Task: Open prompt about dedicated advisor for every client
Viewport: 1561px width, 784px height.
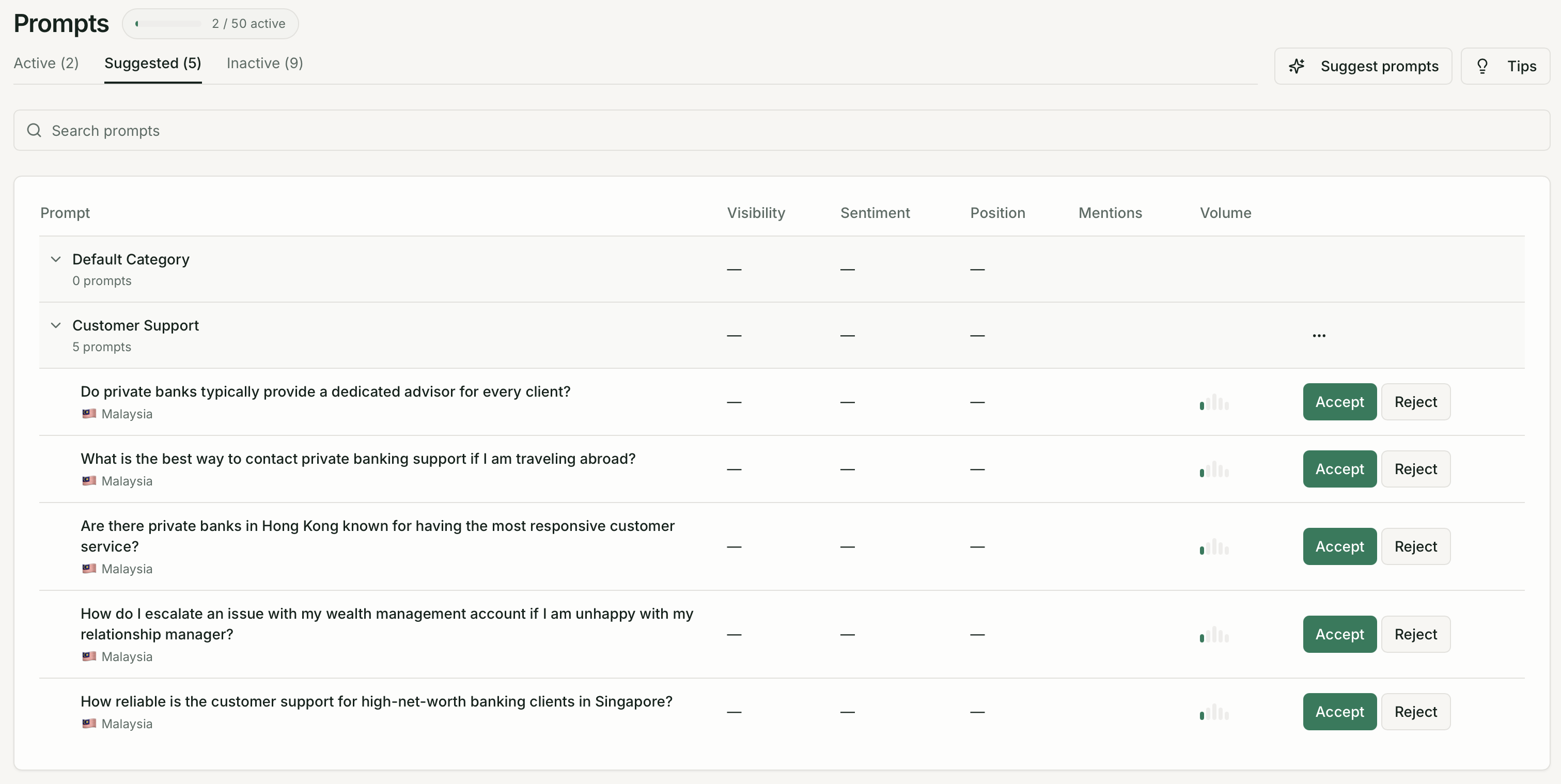Action: tap(325, 391)
